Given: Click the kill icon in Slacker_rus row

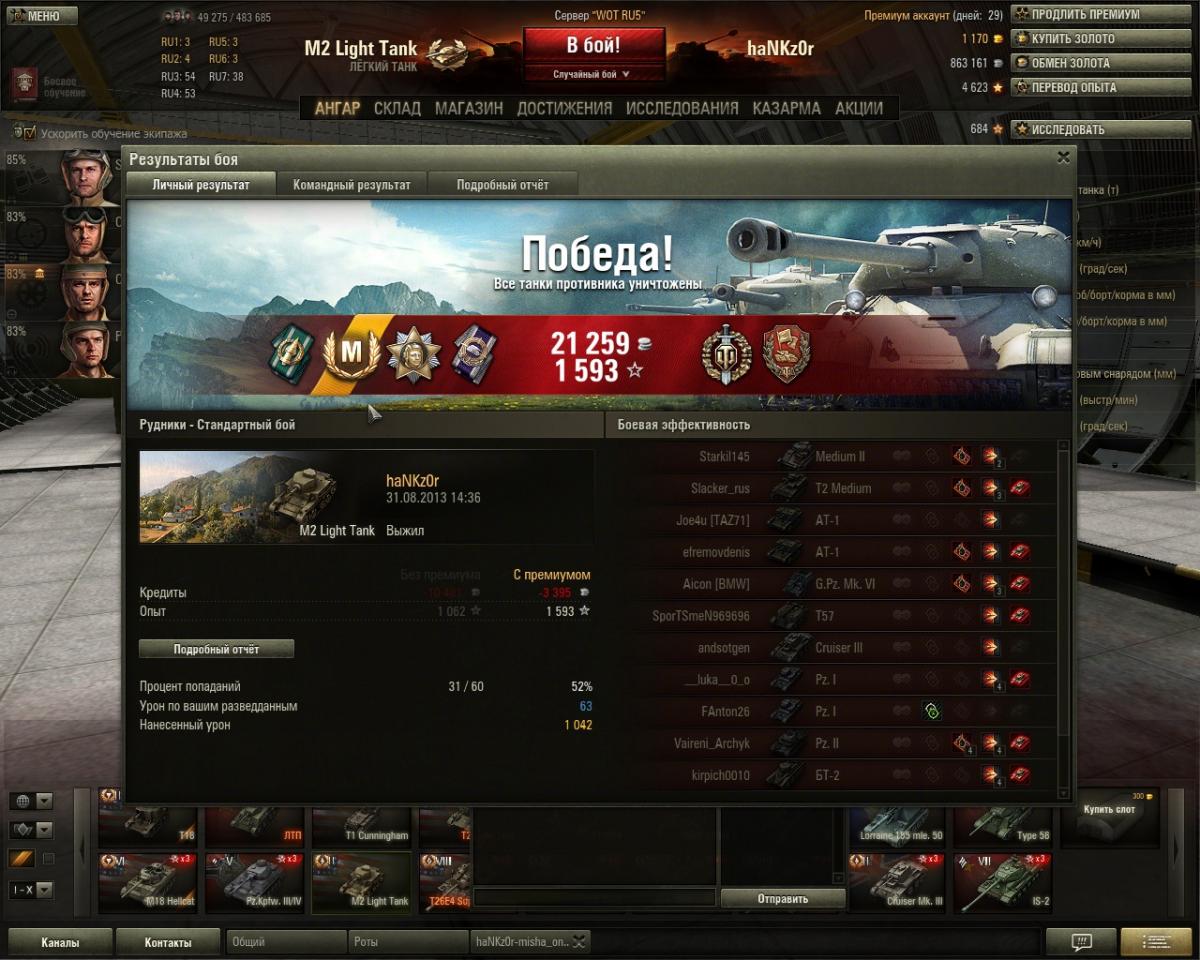Looking at the screenshot, I should [x=1020, y=488].
